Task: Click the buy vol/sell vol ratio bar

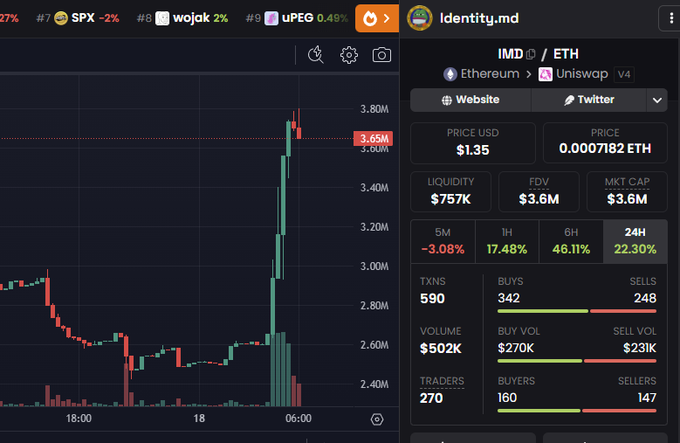Action: tap(577, 361)
